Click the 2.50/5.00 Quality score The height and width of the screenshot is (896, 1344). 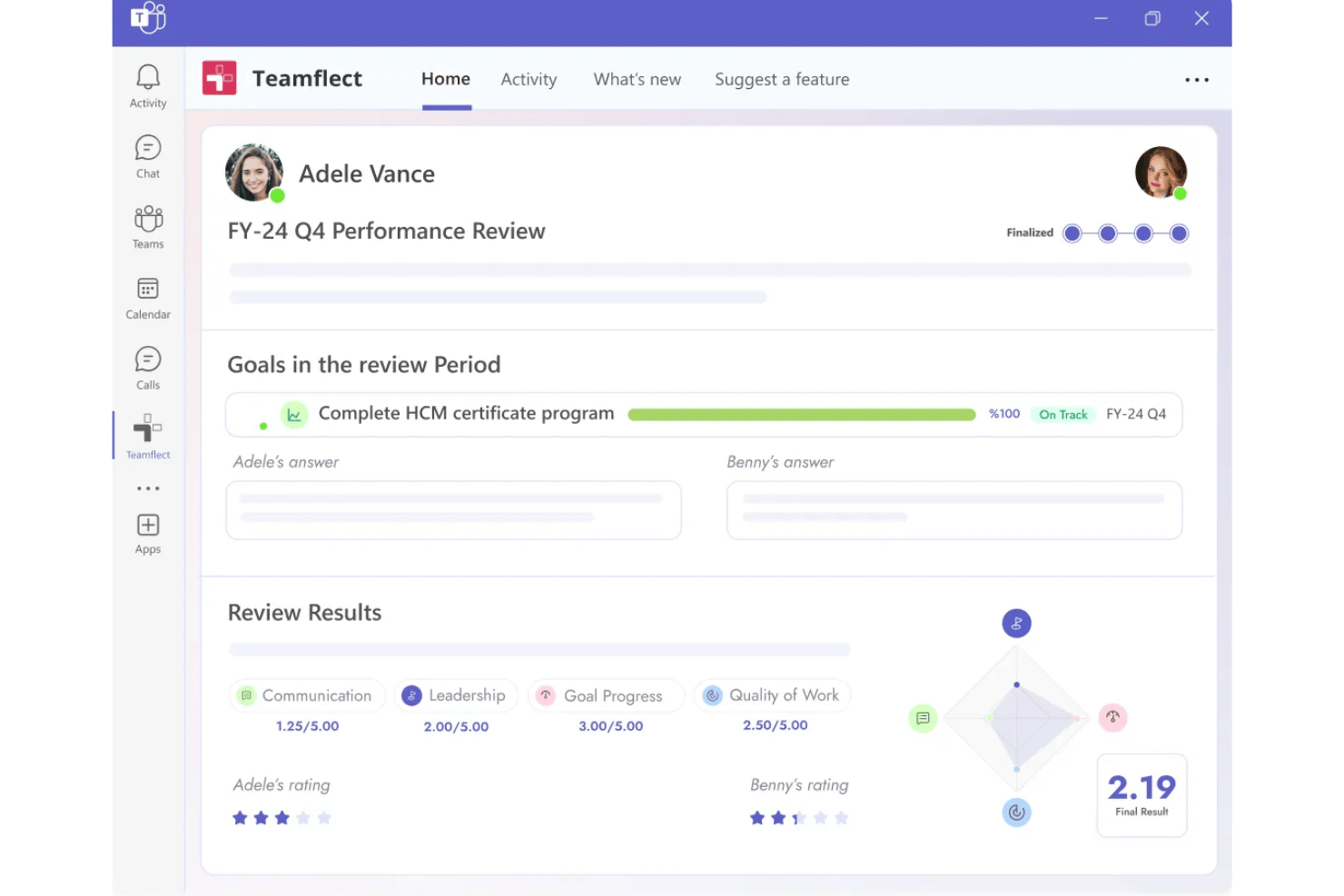(x=776, y=725)
